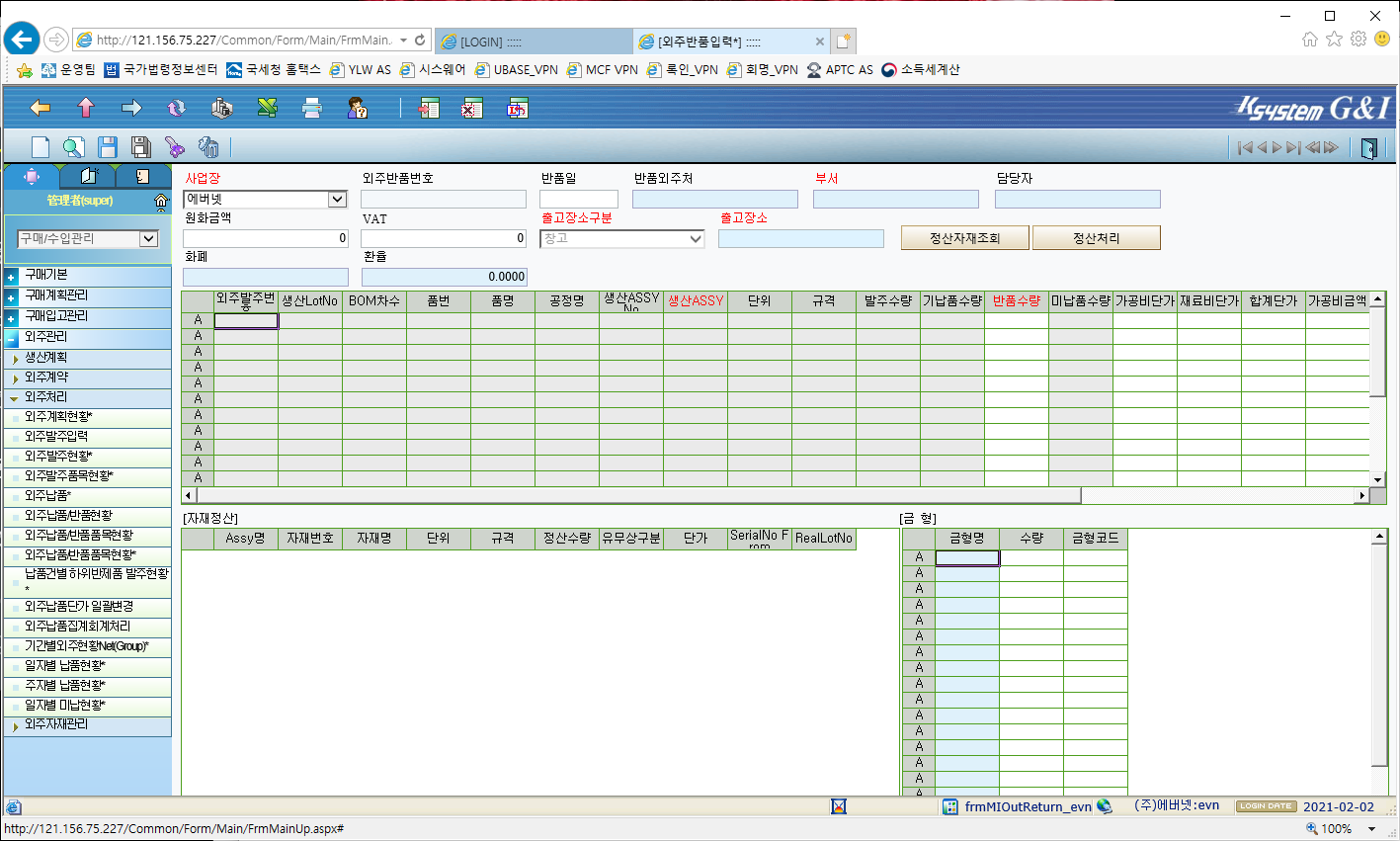Click the magnifier search icon
The image size is (1400, 841).
click(x=74, y=147)
